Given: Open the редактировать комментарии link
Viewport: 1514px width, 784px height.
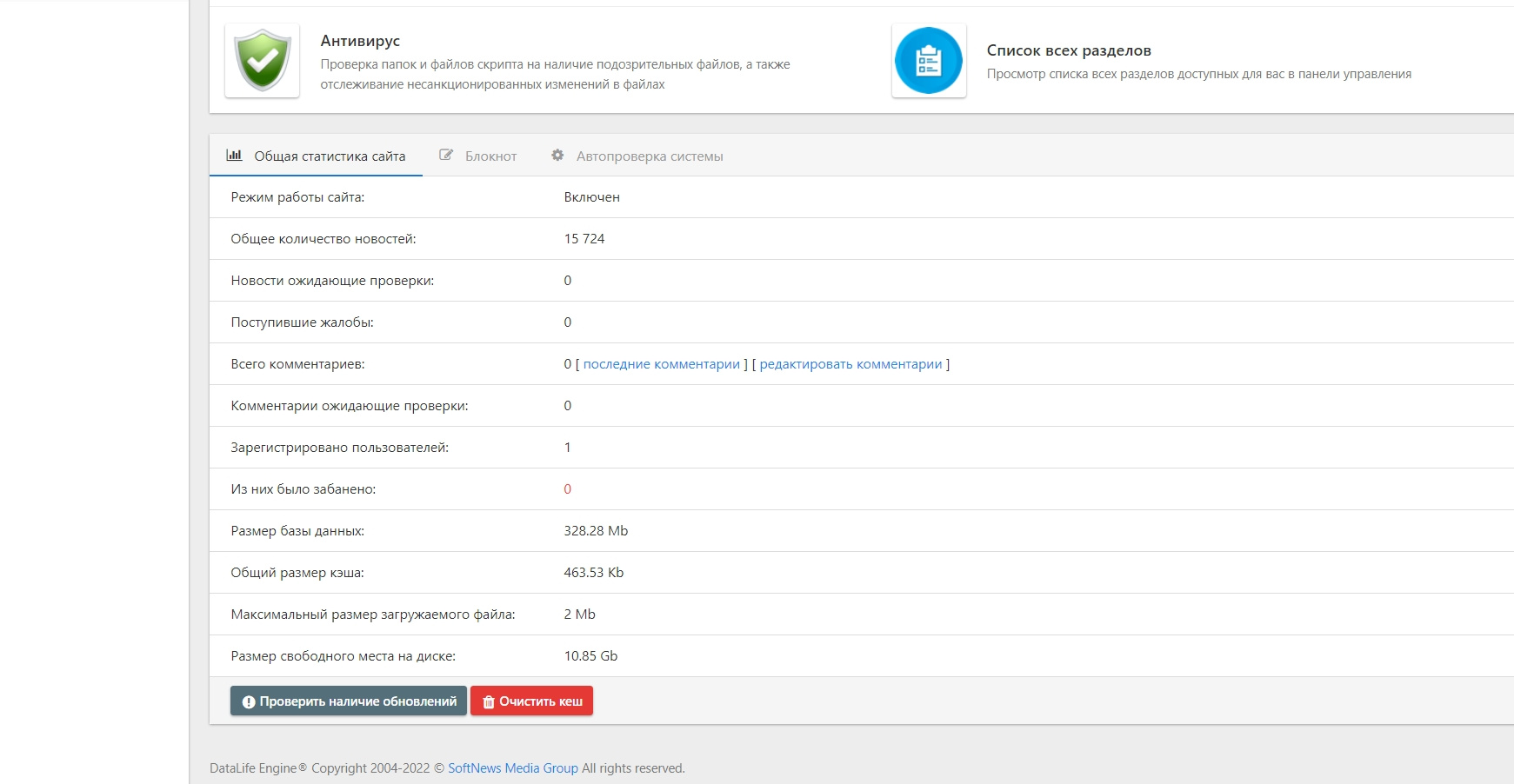Looking at the screenshot, I should tap(851, 364).
